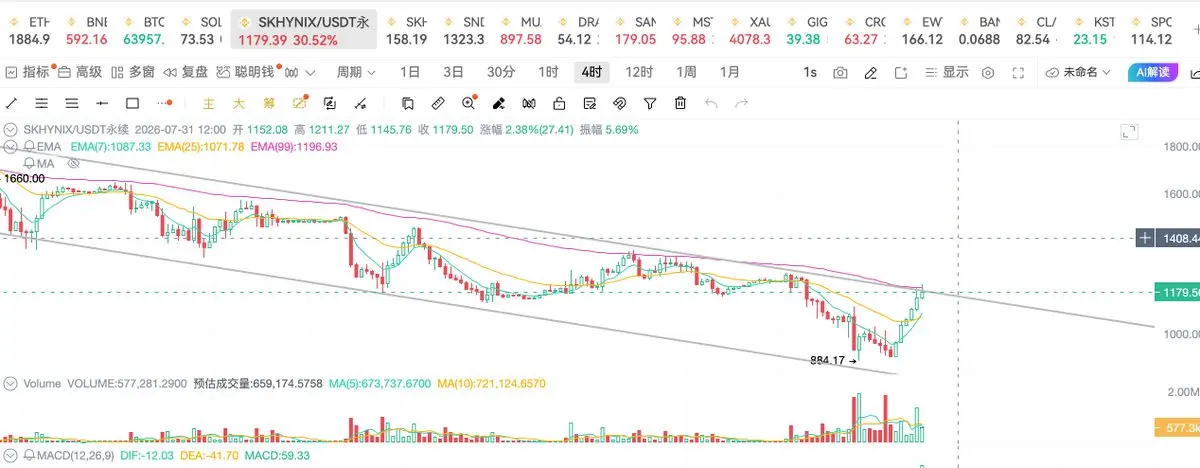
Task: Collapse the EMA indicator row
Action: click(x=10, y=146)
